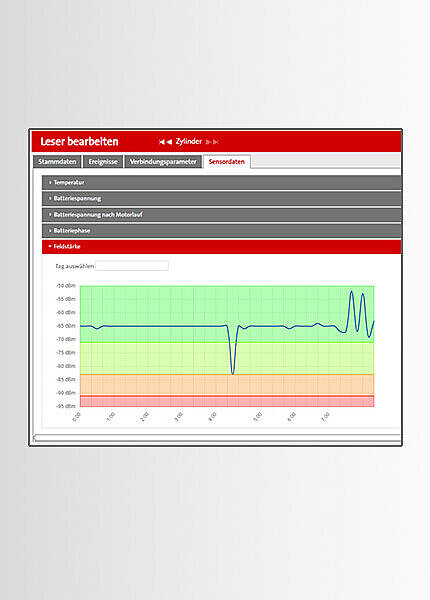This screenshot has width=430, height=600.
Task: Expand Batteriespannung nach Motorlauf section
Action: 222,215
